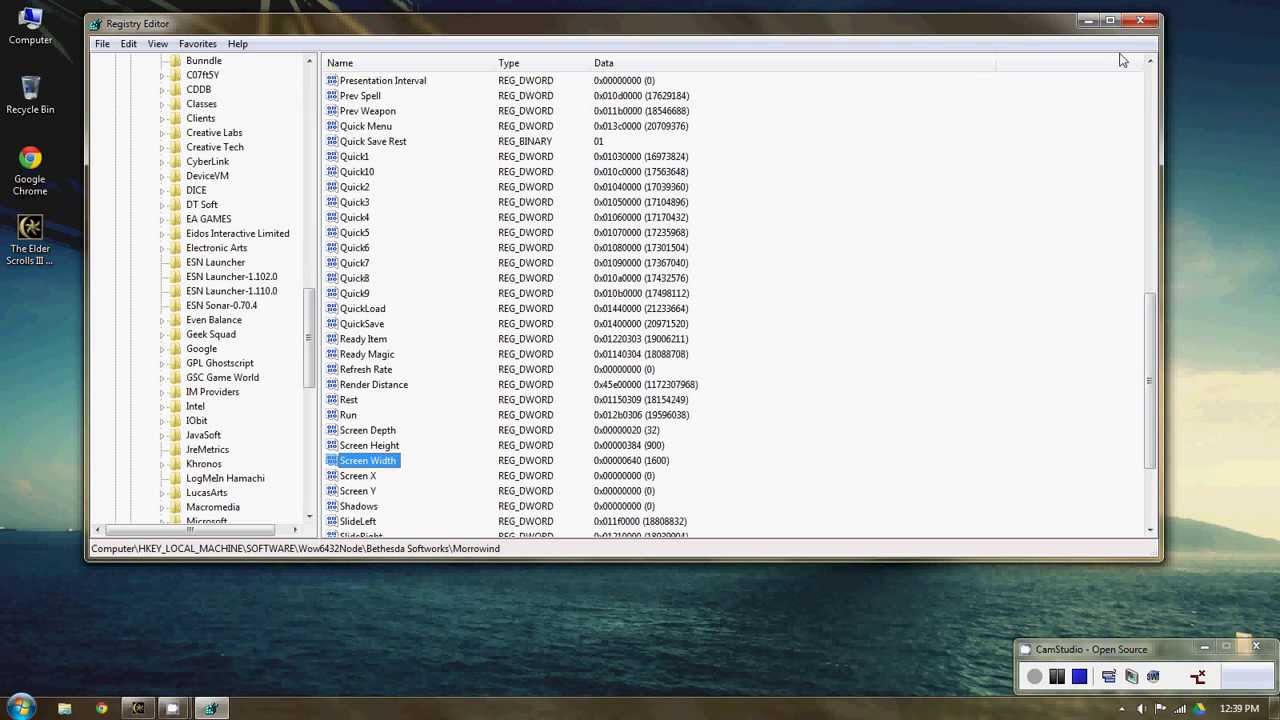Click CamStudio's SWF producer icon
The width and height of the screenshot is (1280, 720).
click(x=1153, y=677)
